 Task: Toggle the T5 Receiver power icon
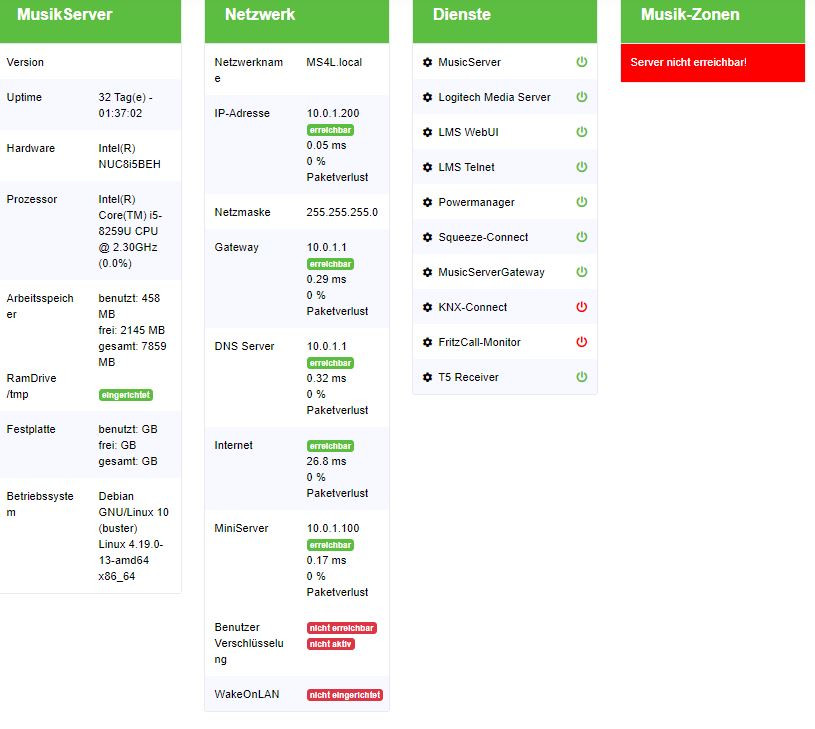click(x=582, y=377)
